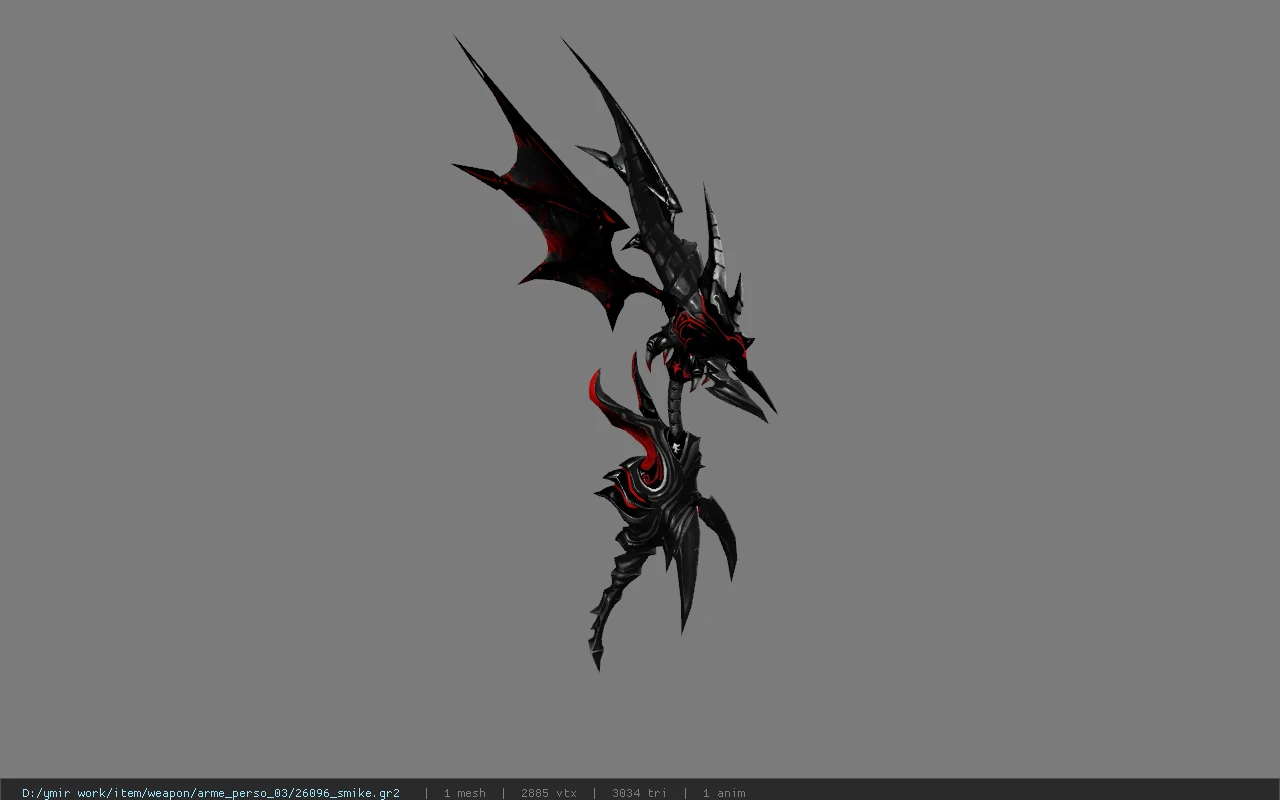Click the white star emblem on model

pos(678,447)
